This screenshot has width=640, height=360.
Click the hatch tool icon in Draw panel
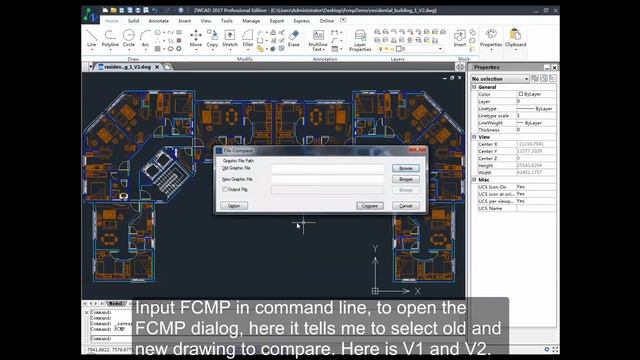click(x=158, y=49)
